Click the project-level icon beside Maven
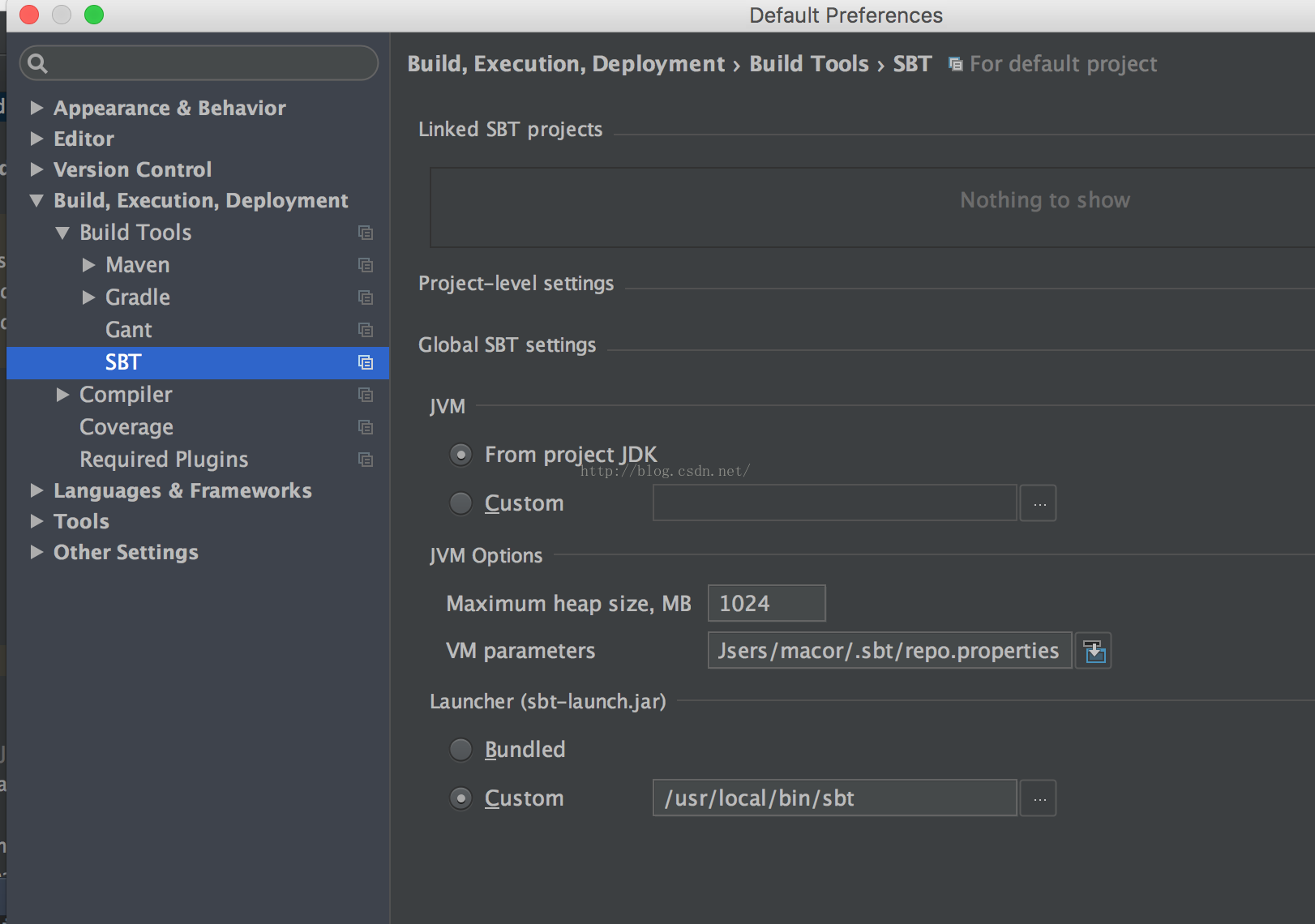Screen dimensions: 1315x924 click(366, 265)
